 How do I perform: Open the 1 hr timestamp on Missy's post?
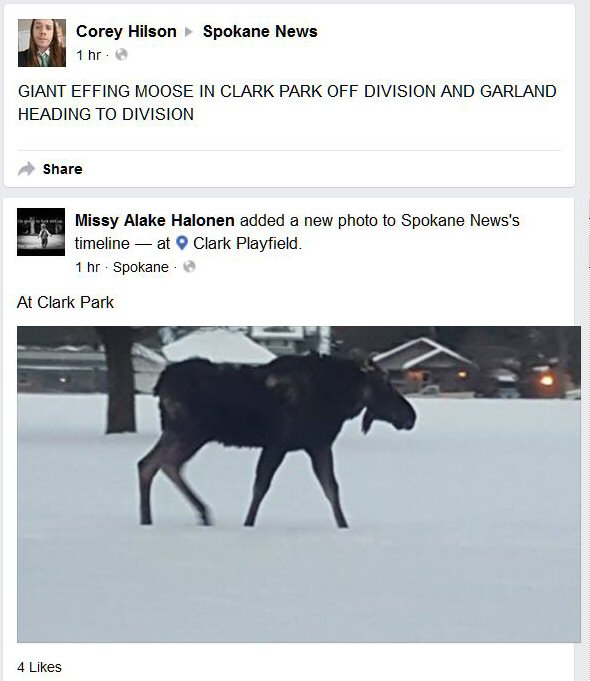(87, 267)
